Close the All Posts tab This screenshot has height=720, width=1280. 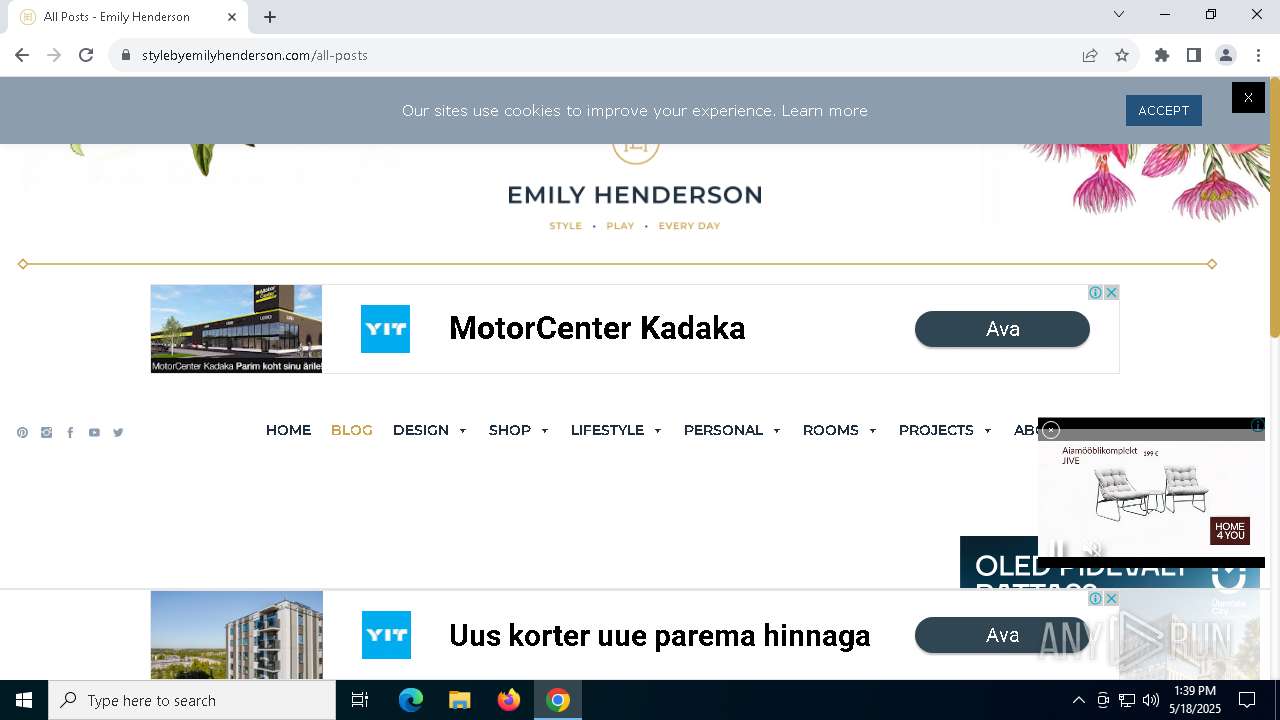coord(232,16)
